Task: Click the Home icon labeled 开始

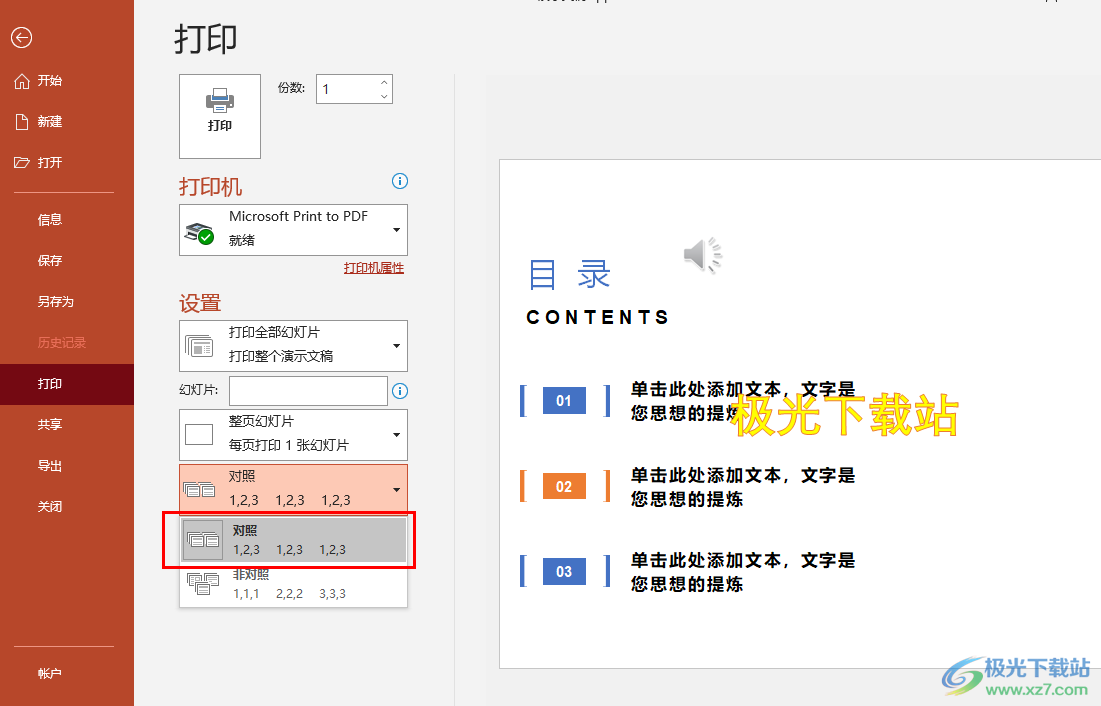Action: 22,81
